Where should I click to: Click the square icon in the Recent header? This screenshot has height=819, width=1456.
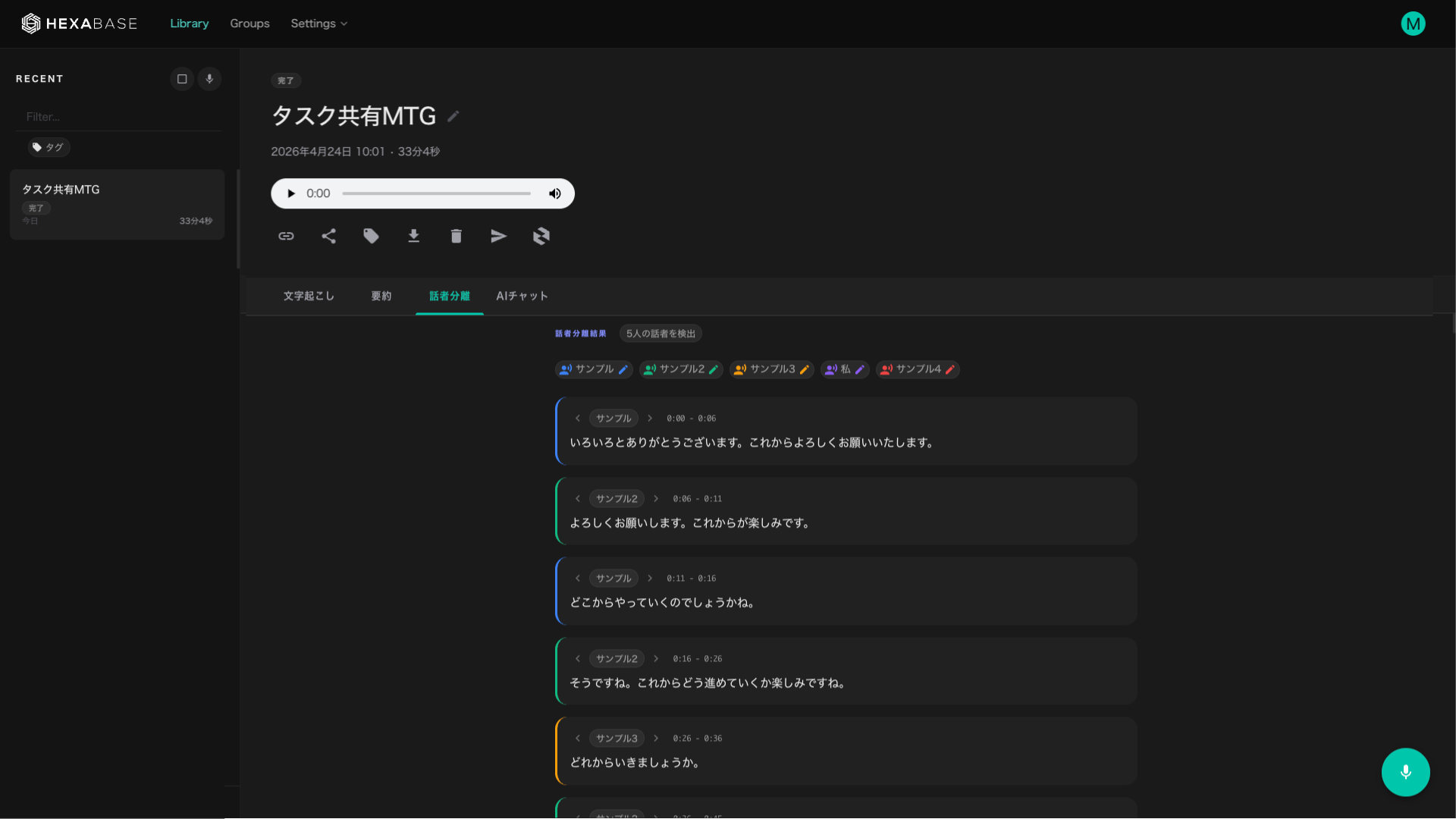coord(182,79)
